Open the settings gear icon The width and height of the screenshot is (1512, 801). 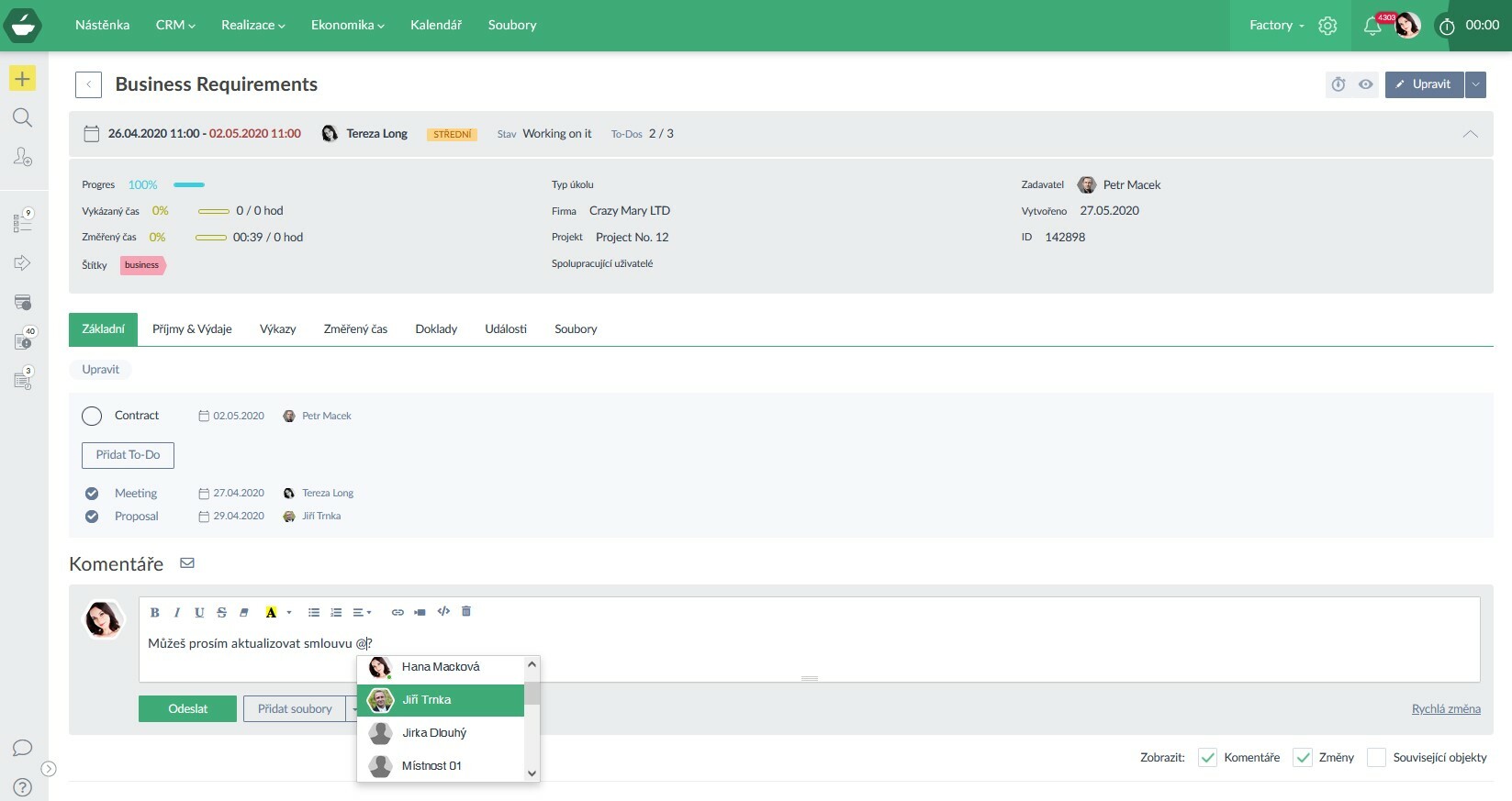tap(1327, 26)
